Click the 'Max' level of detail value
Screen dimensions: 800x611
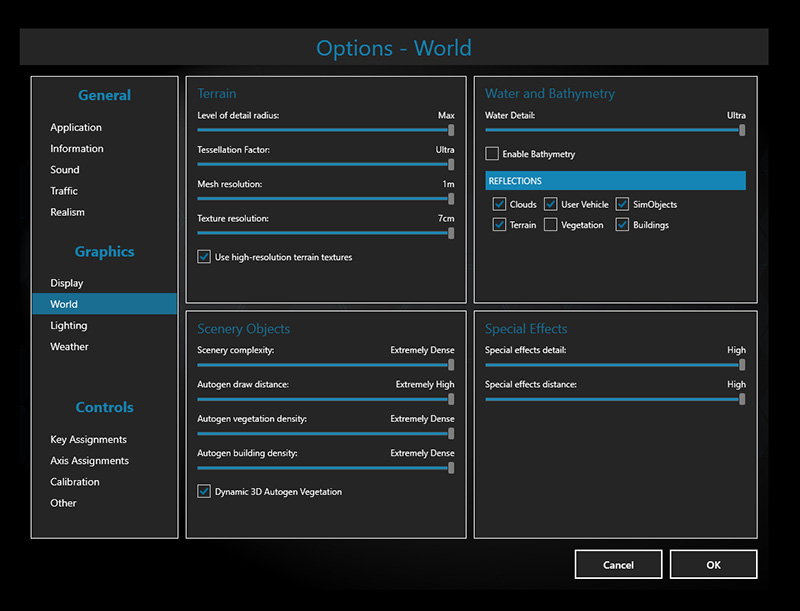(446, 116)
